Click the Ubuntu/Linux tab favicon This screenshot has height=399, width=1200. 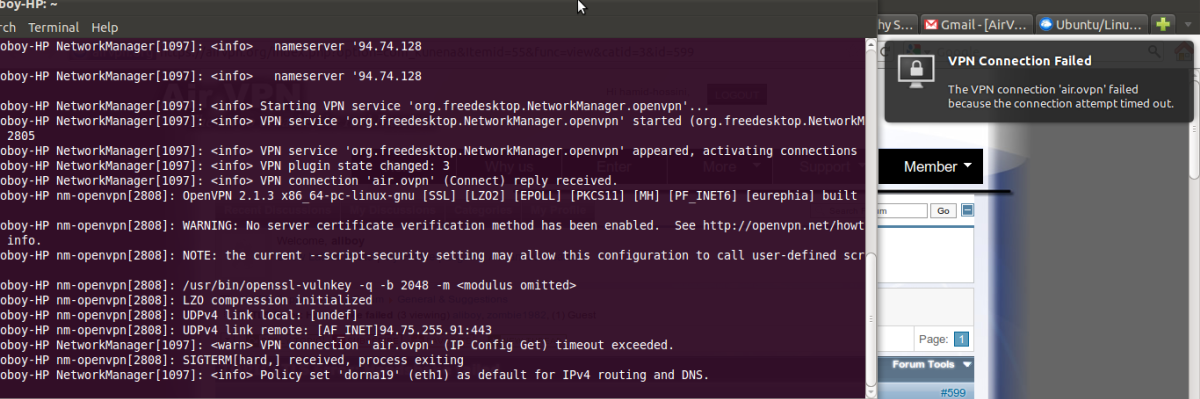pyautogui.click(x=1046, y=23)
